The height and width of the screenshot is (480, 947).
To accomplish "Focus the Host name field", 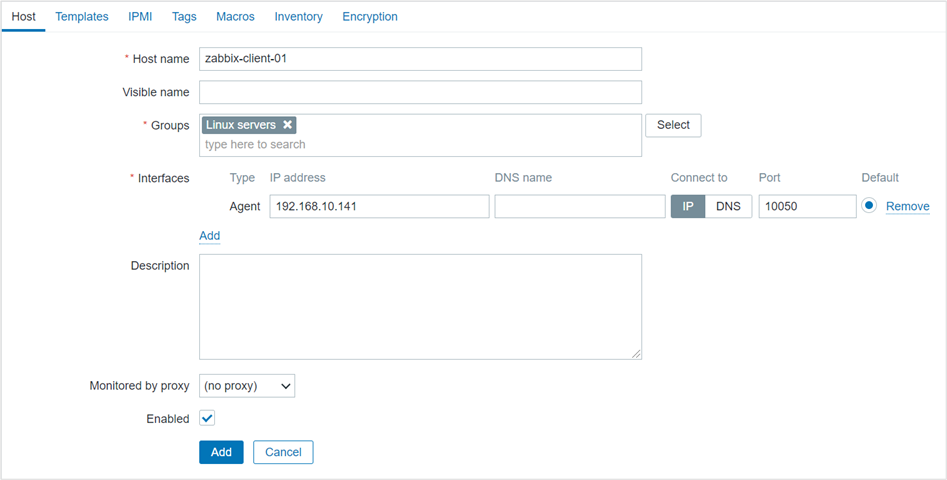I will click(x=420, y=59).
